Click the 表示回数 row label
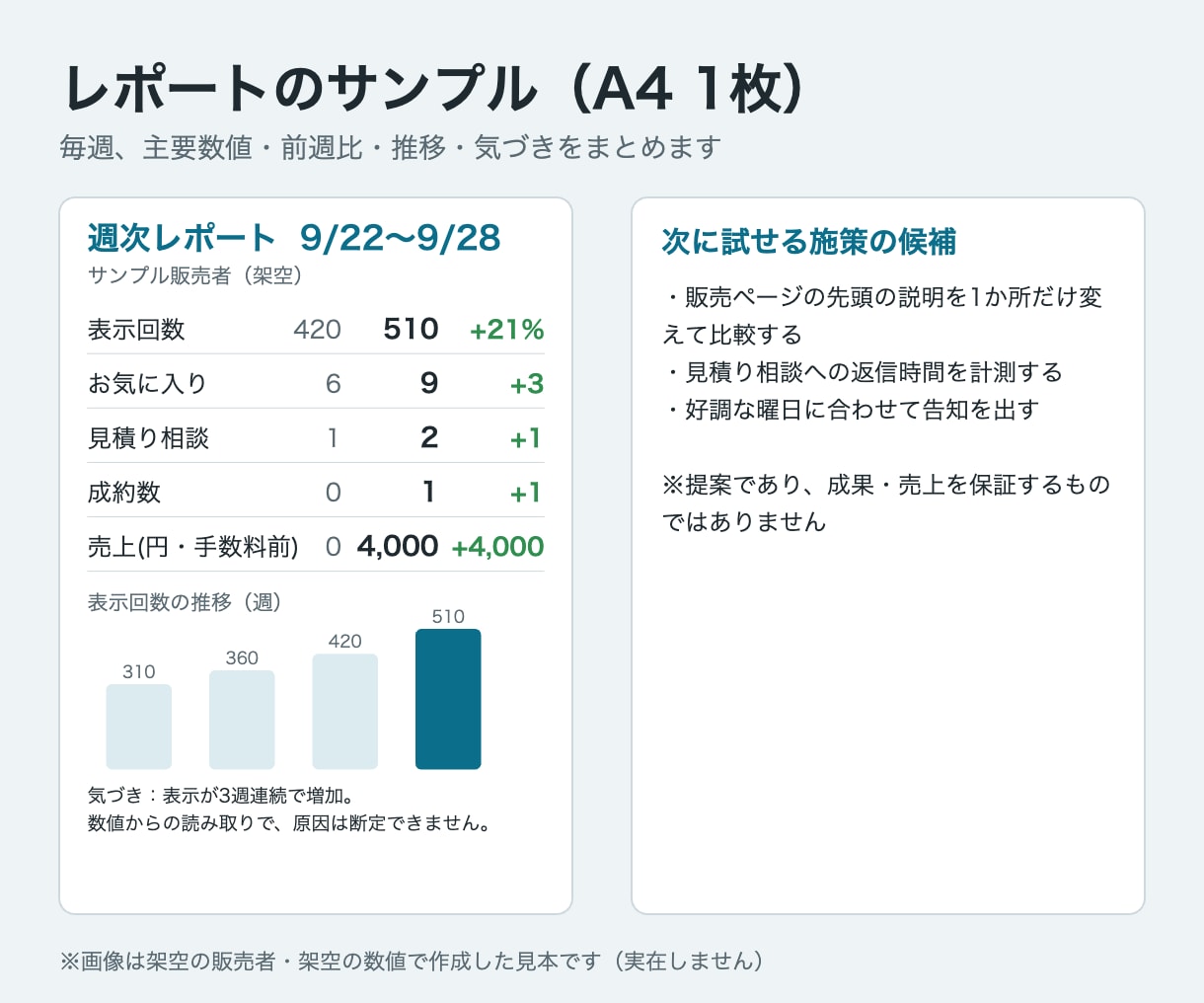Screen dimensions: 1204x1003 pyautogui.click(x=136, y=330)
